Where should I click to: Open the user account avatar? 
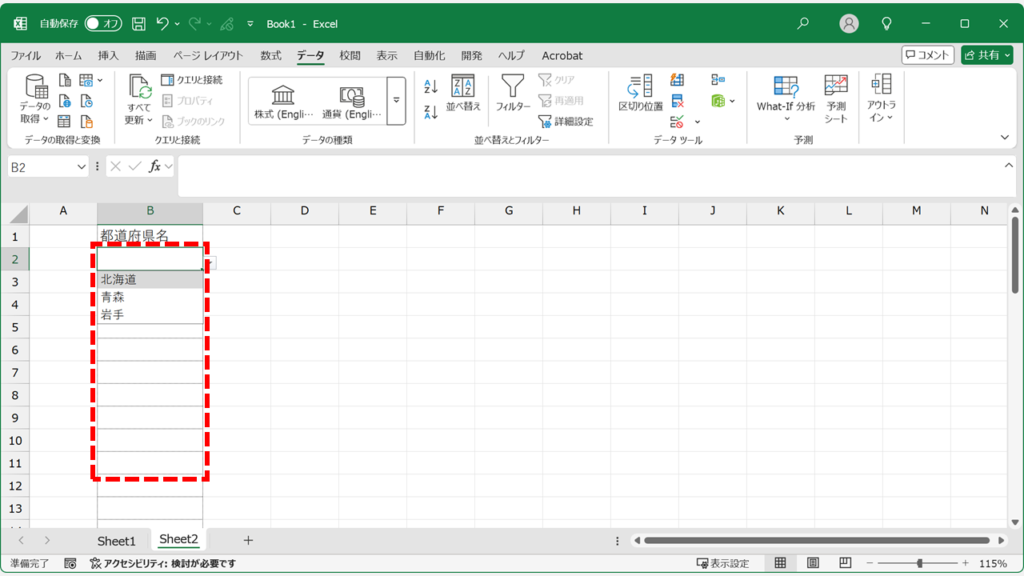[848, 24]
